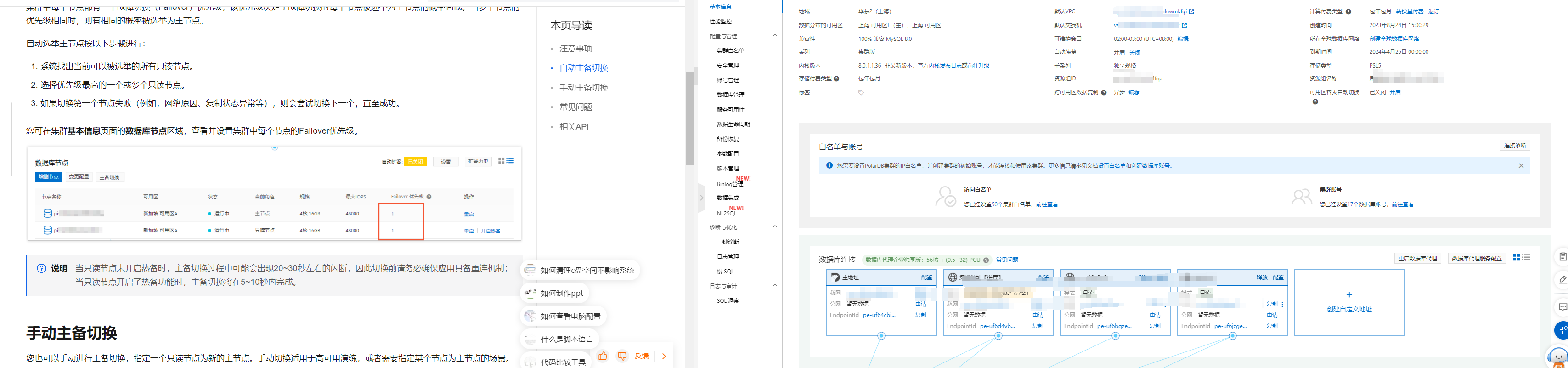The height and width of the screenshot is (368, 1568).
Task: Click 创建全球数据库网络 link
Action: [1394, 39]
